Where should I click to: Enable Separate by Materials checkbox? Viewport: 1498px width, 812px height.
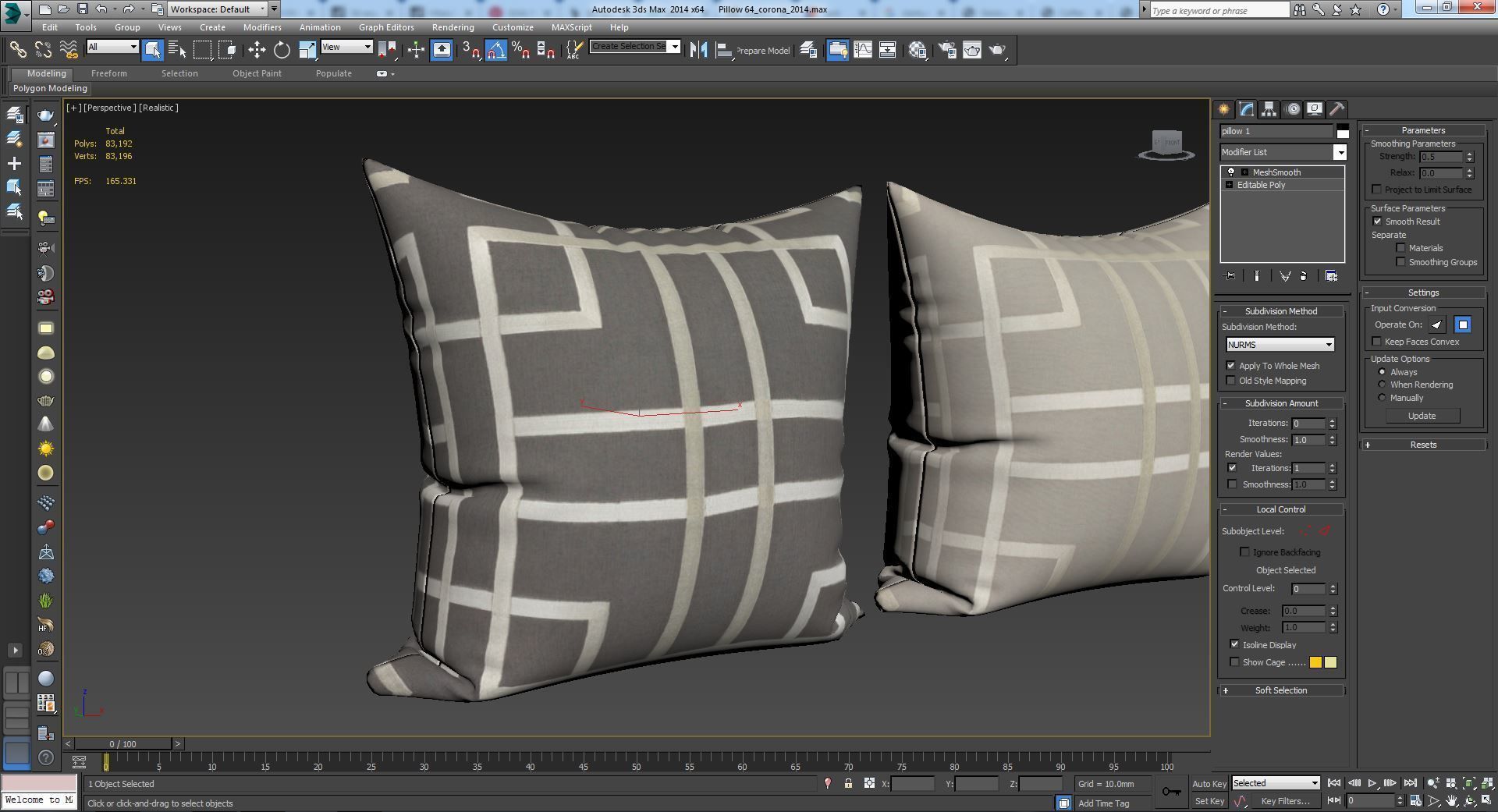(1401, 248)
